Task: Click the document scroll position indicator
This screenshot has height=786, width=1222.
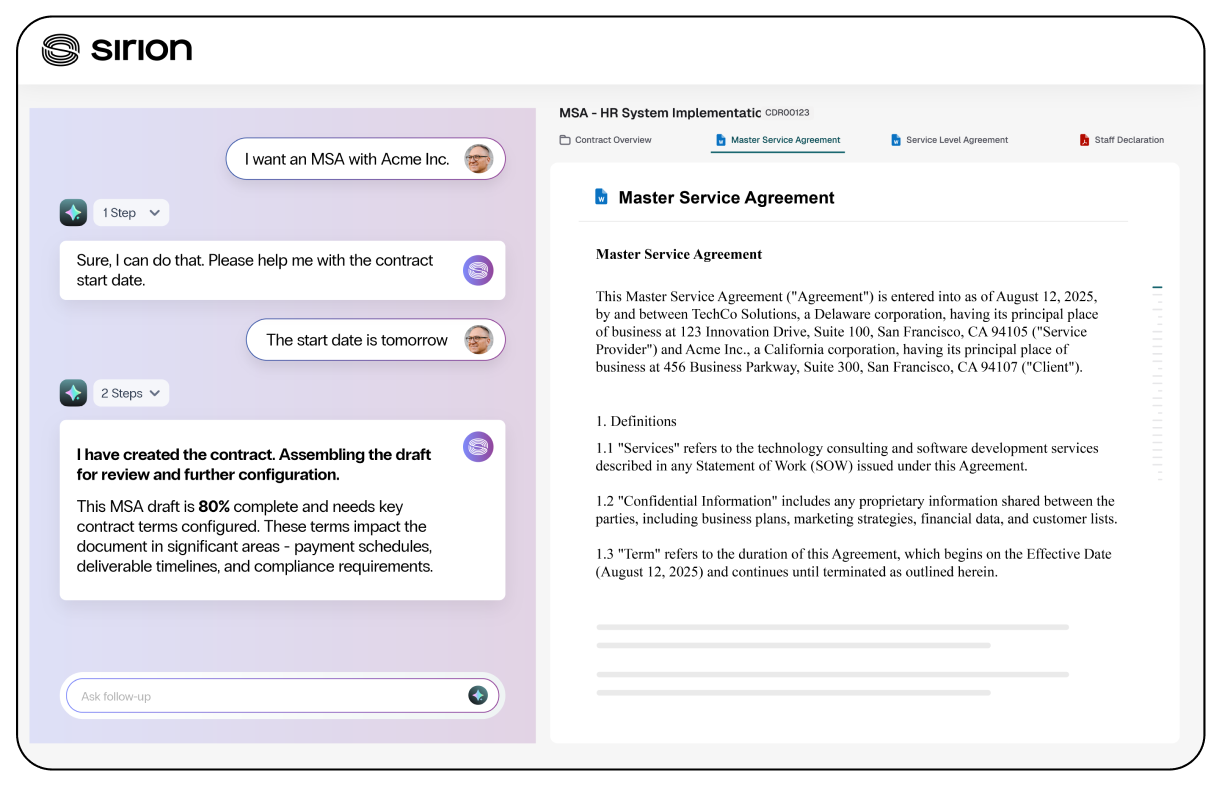Action: pos(1157,288)
